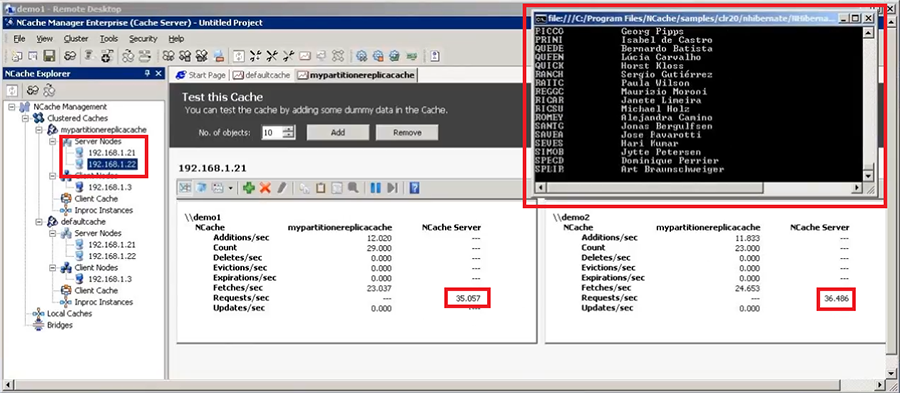Collapse the mypartitionereplicacache tree node

pos(39,130)
